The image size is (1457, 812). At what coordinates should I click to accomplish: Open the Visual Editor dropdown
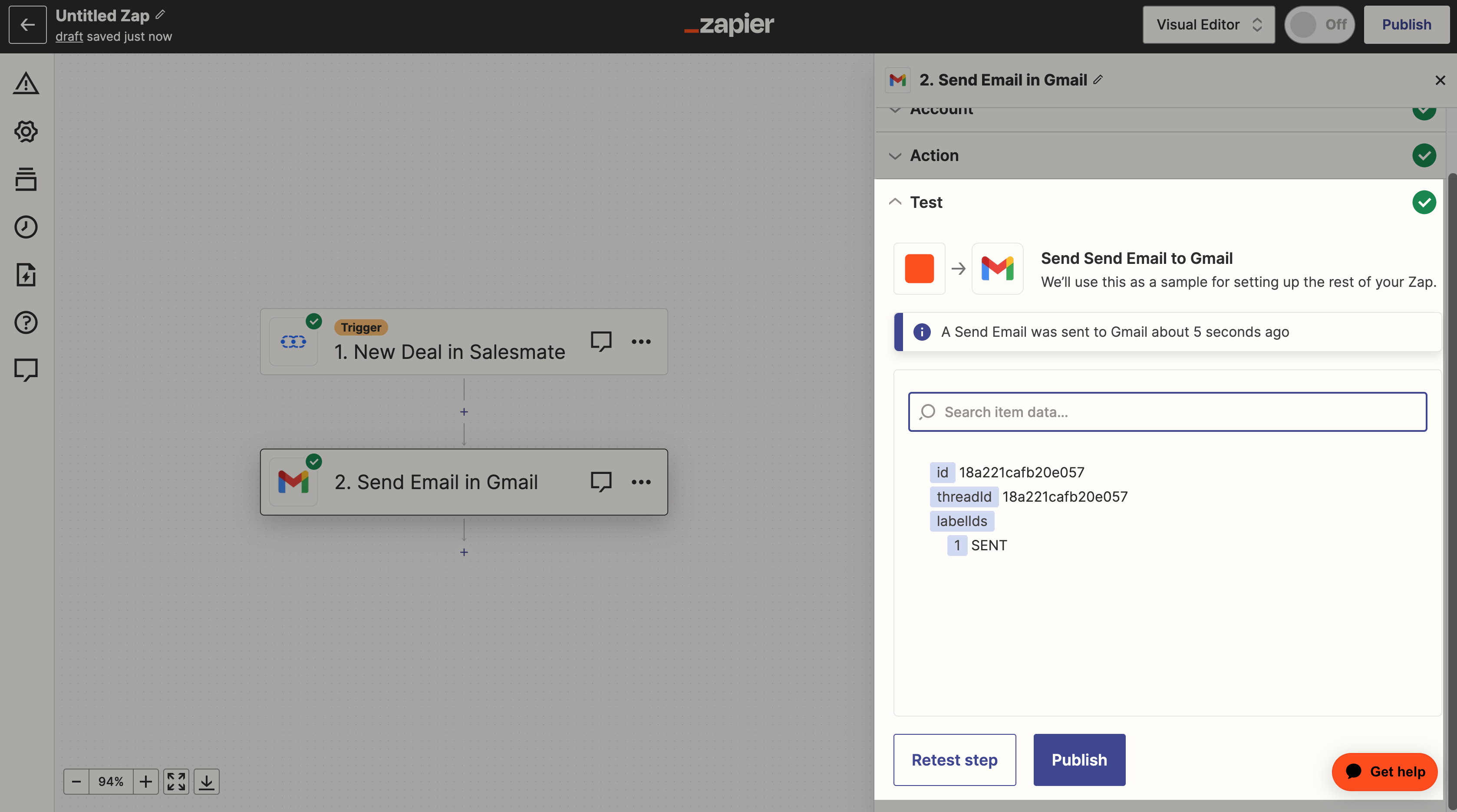click(1209, 24)
